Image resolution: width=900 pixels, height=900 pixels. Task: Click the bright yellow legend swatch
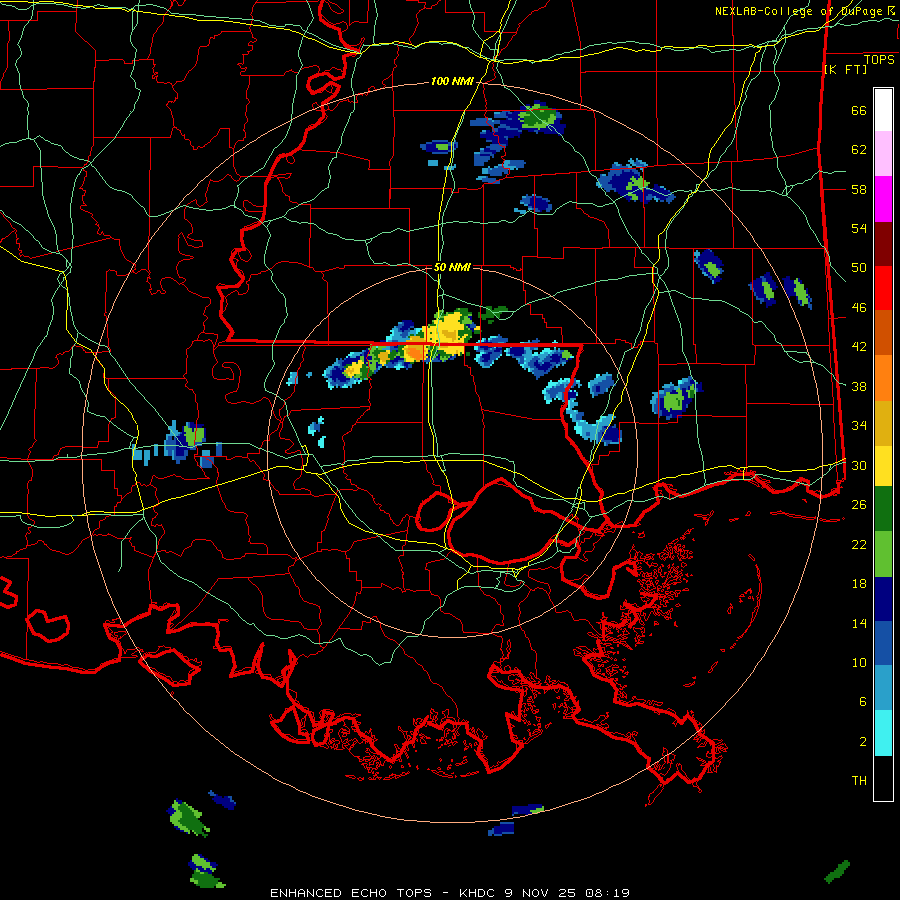(x=883, y=465)
